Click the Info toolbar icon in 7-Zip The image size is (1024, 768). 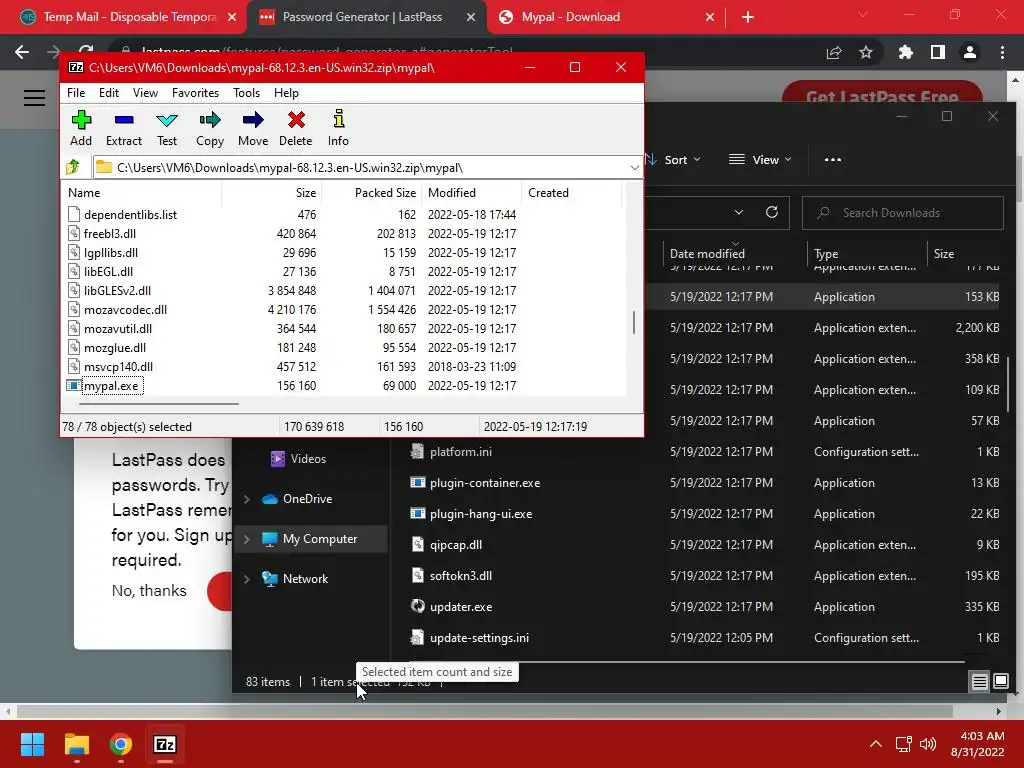[x=338, y=119]
